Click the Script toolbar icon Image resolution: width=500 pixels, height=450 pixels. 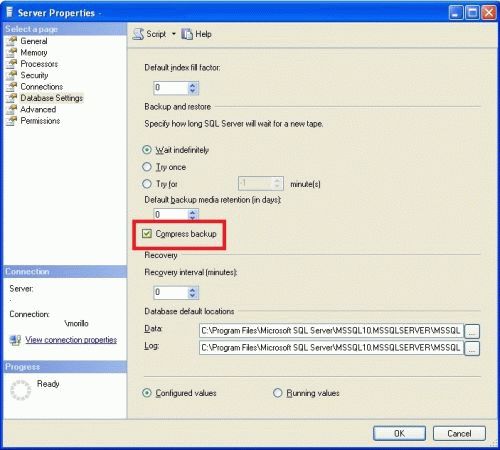138,34
